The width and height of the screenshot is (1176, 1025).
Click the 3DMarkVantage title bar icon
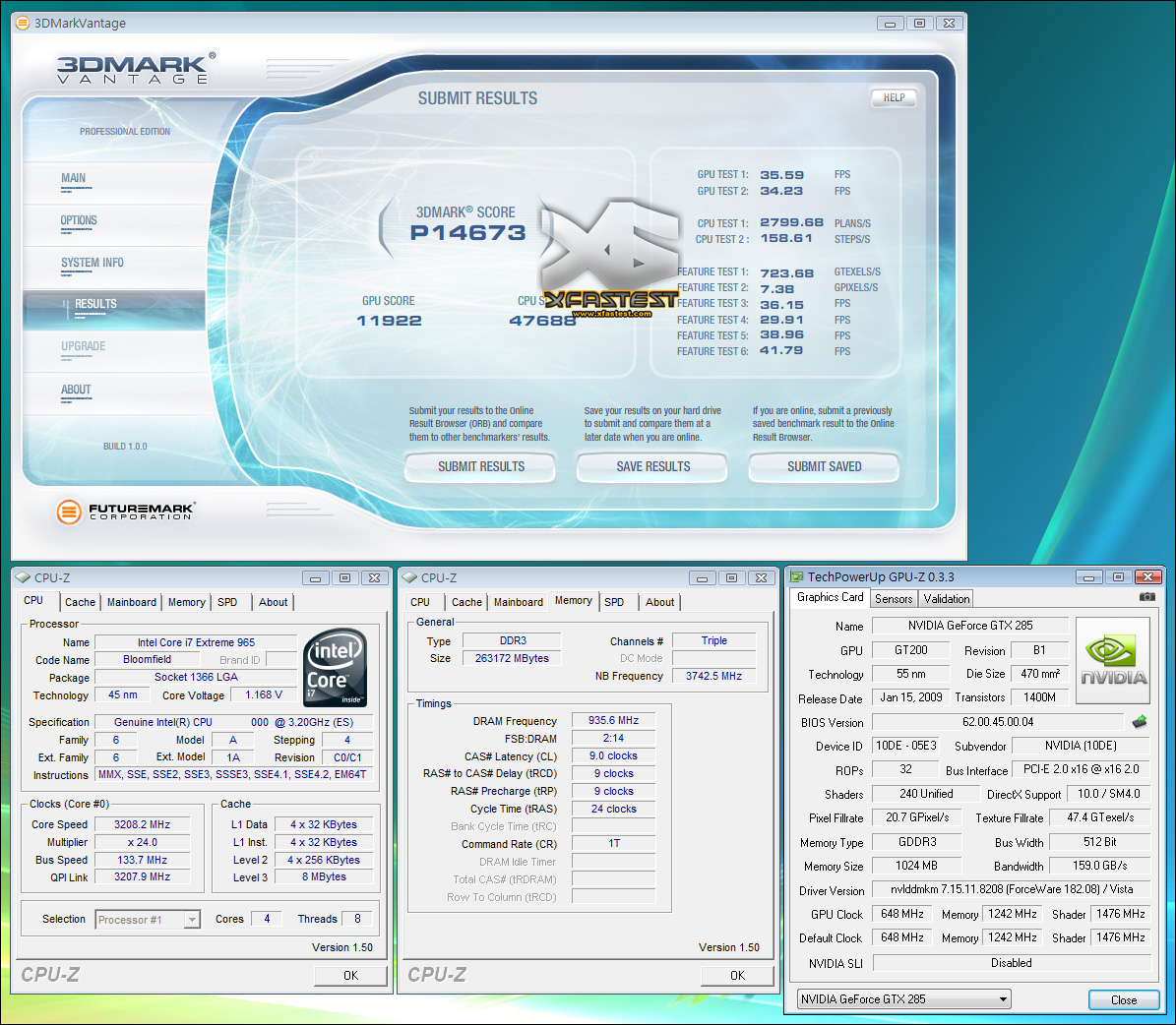[x=22, y=23]
